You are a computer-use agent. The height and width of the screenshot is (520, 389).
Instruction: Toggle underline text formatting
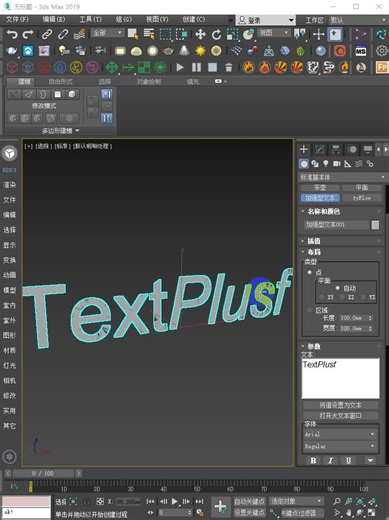click(x=348, y=460)
